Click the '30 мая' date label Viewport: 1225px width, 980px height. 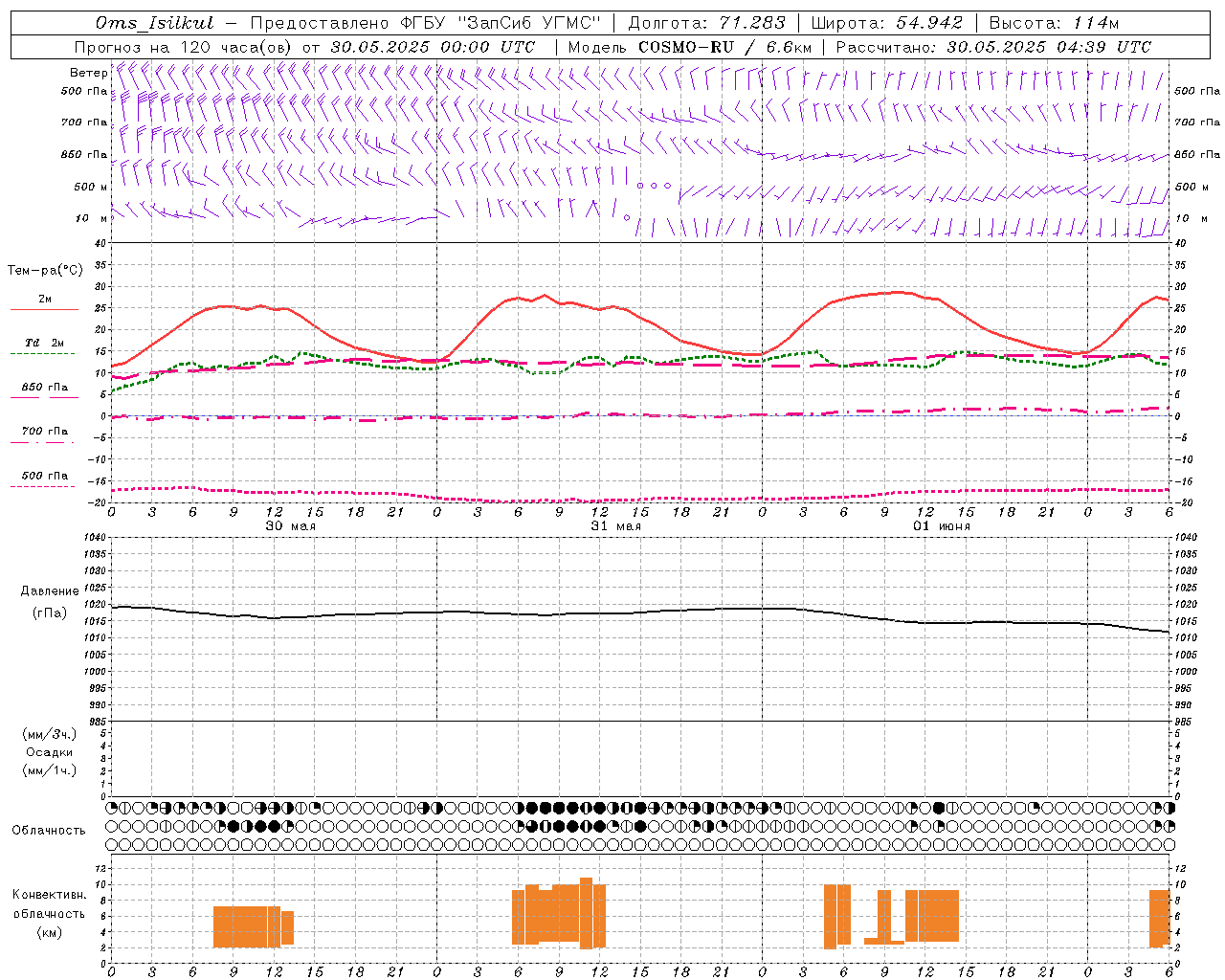coord(291,526)
